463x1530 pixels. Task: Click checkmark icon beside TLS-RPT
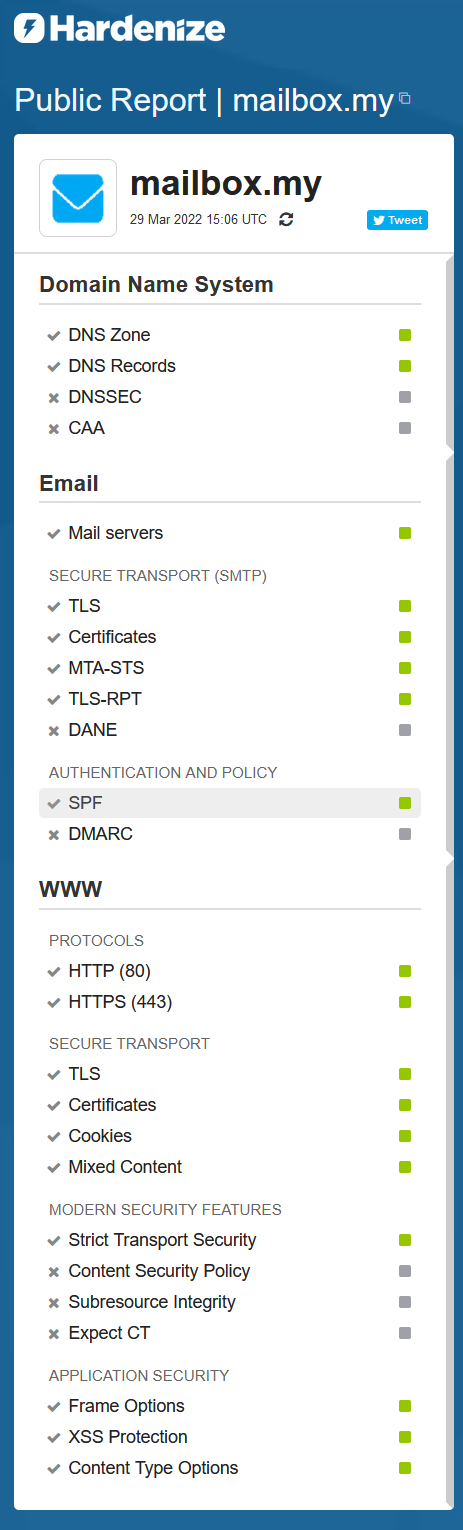(54, 699)
